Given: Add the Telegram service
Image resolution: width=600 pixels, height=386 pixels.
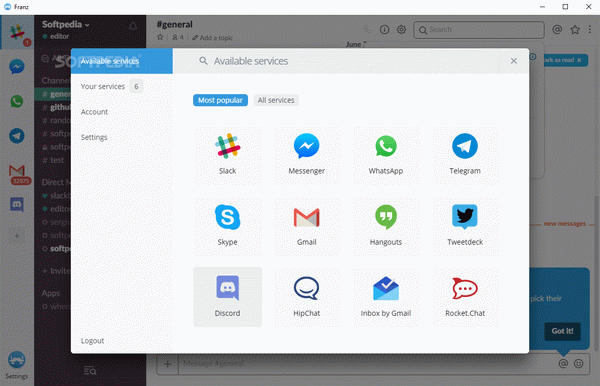Looking at the screenshot, I should pos(465,155).
